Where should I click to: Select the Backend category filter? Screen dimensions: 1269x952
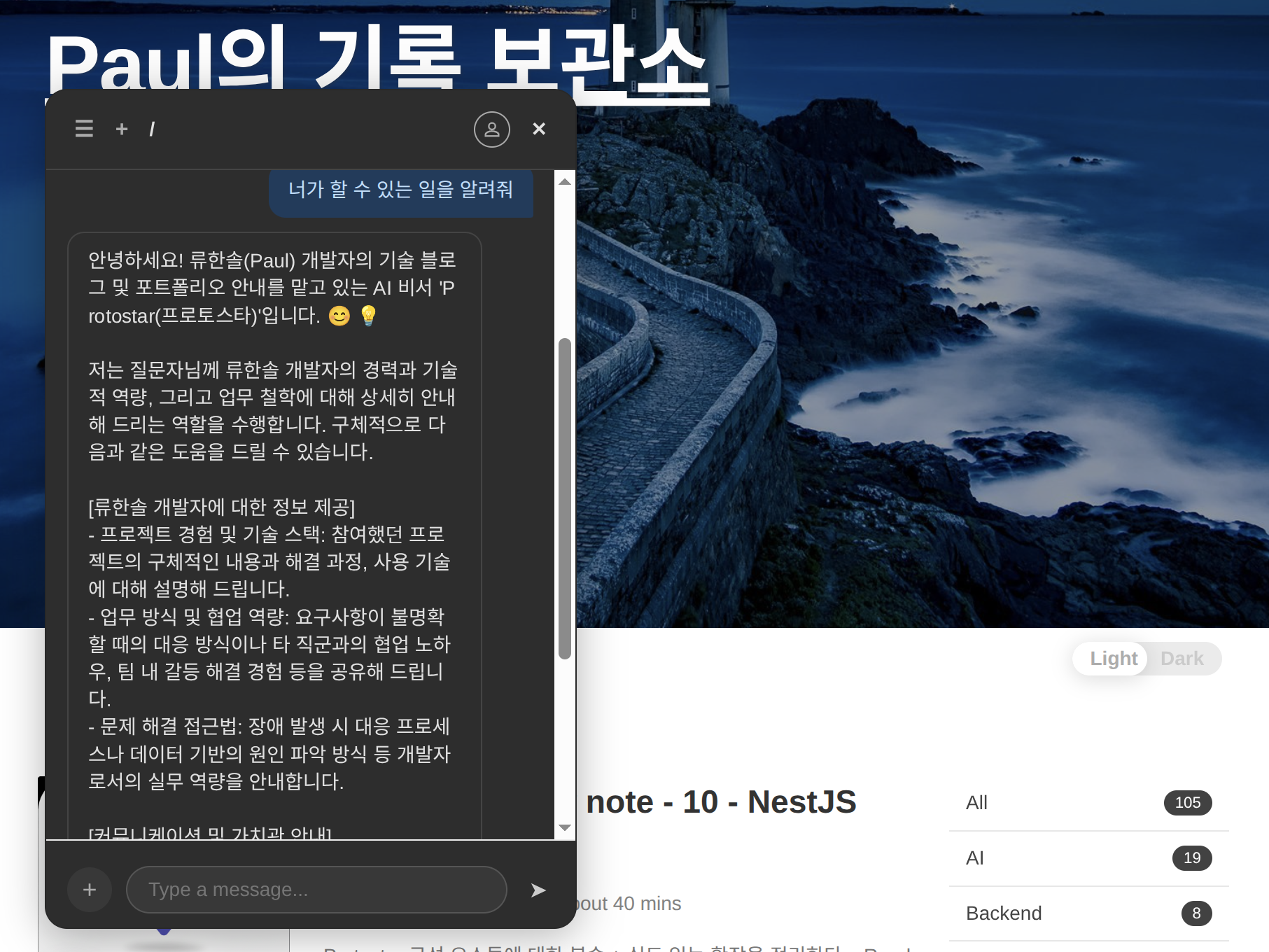(x=1088, y=913)
